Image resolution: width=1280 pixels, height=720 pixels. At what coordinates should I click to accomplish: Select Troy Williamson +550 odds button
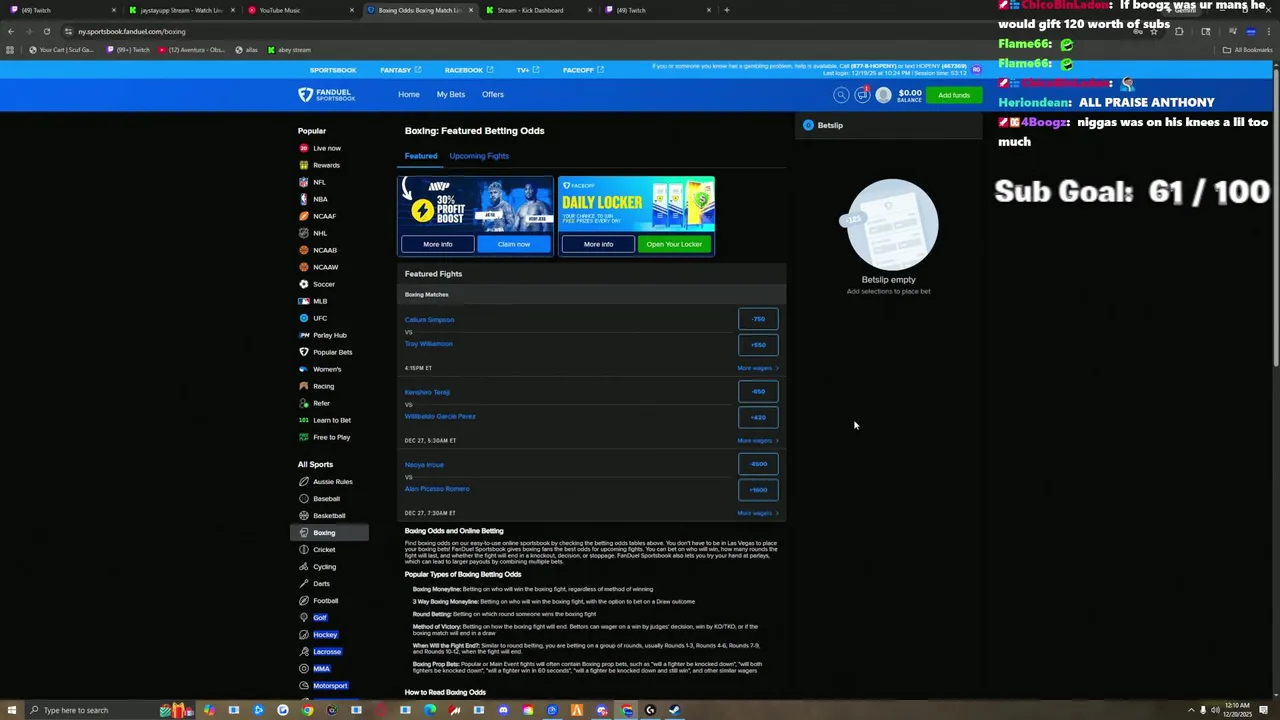point(758,345)
